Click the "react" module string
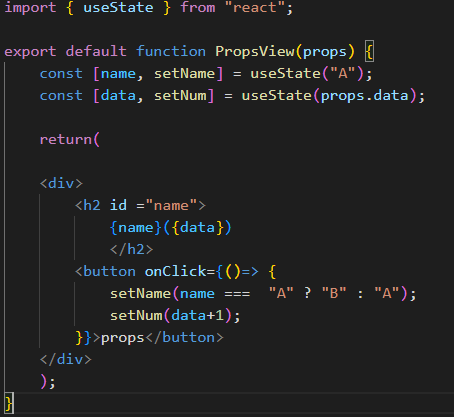The width and height of the screenshot is (454, 417). [x=255, y=7]
